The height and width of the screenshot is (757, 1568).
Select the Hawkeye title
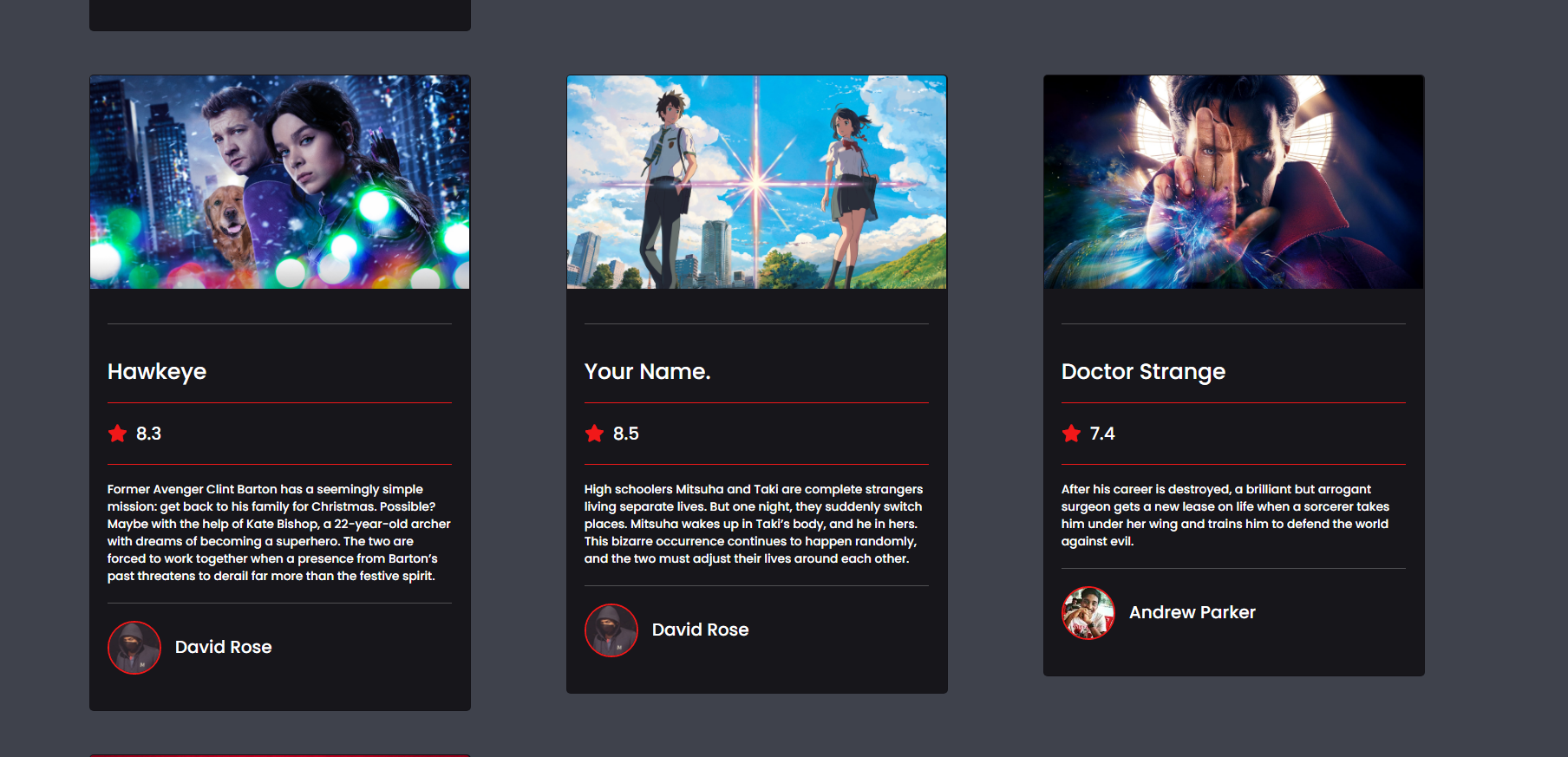point(157,372)
